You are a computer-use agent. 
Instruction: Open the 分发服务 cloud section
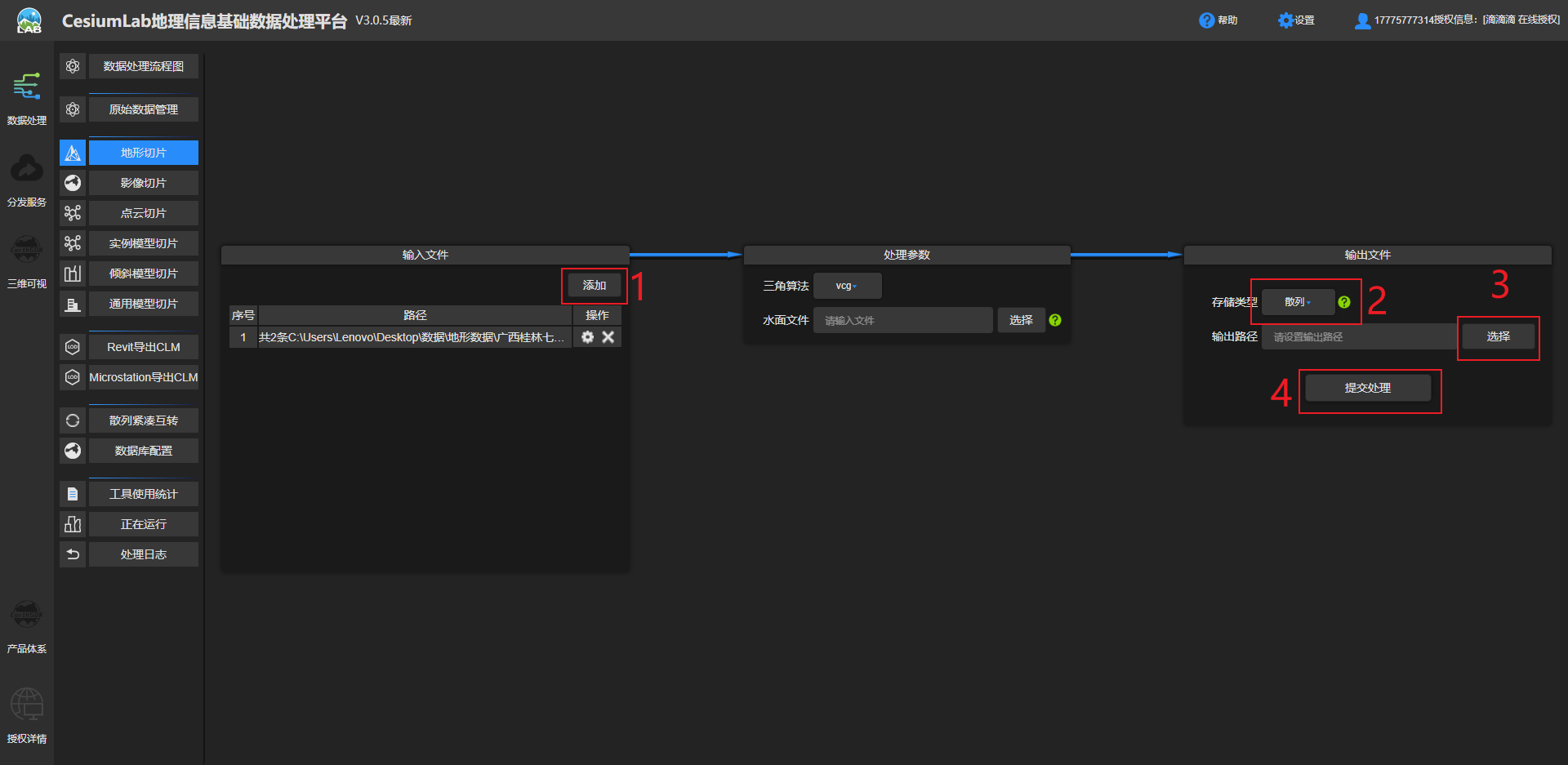pos(27,180)
